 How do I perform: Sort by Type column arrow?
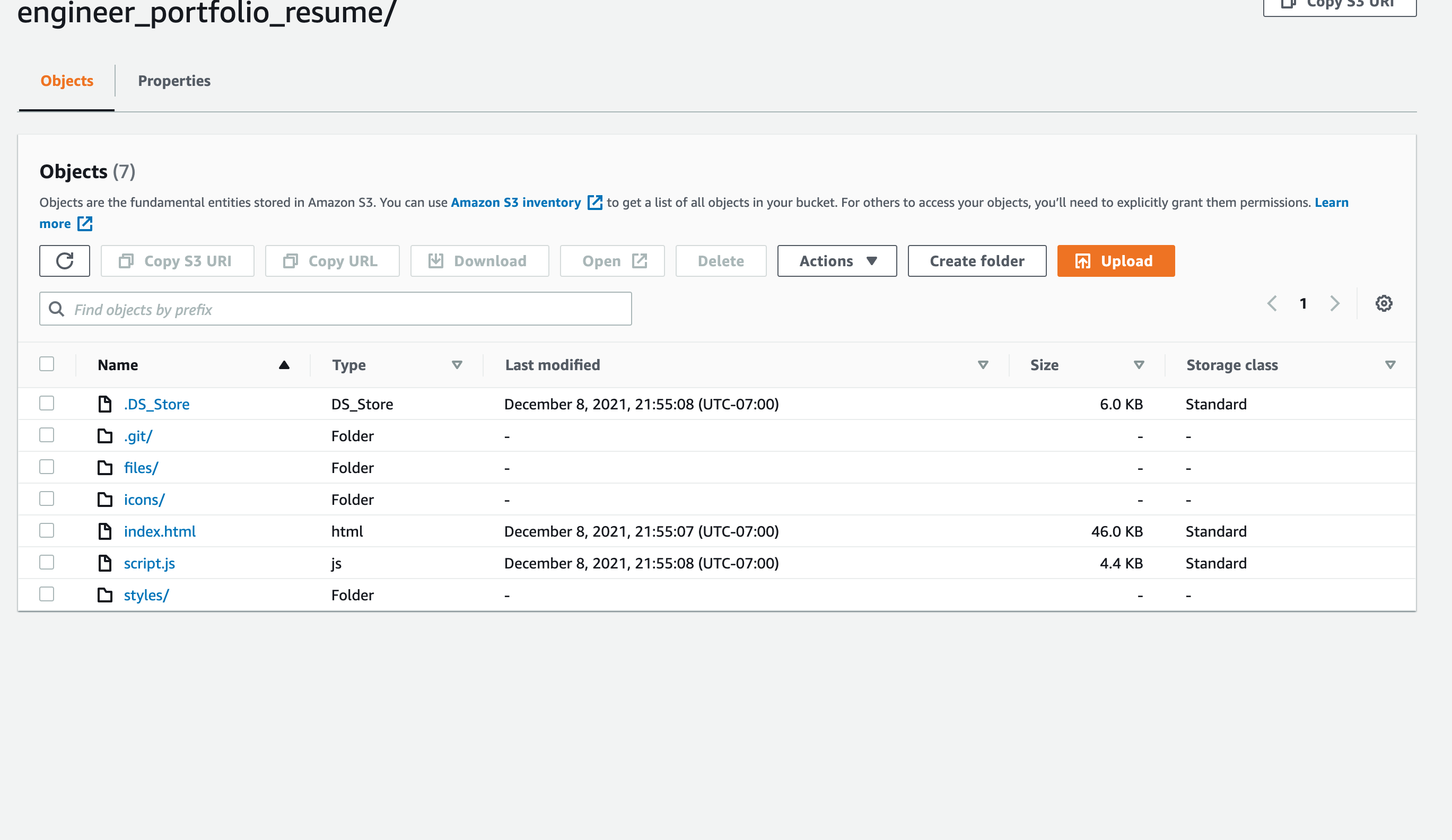click(x=457, y=365)
